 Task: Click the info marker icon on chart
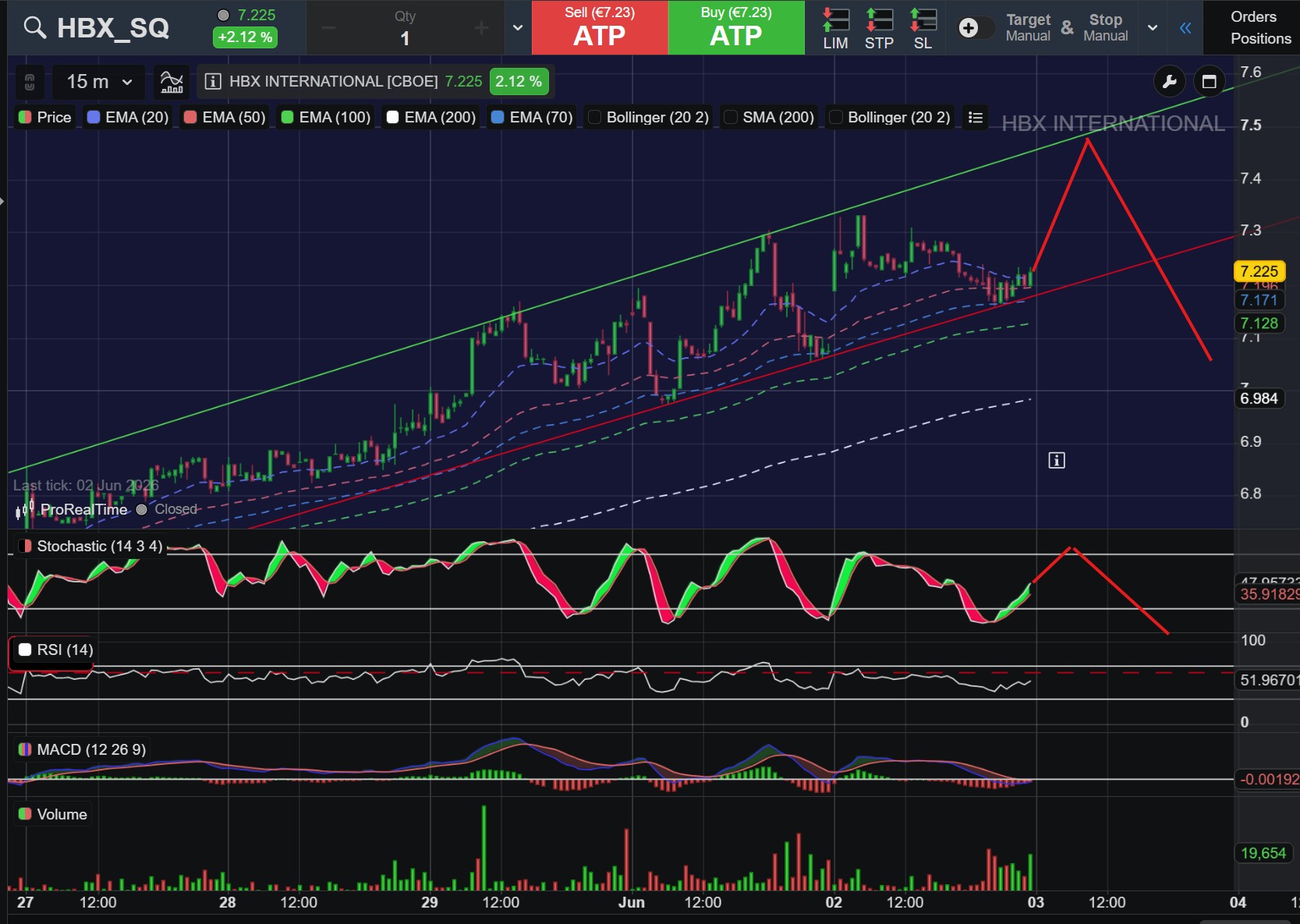point(1057,460)
